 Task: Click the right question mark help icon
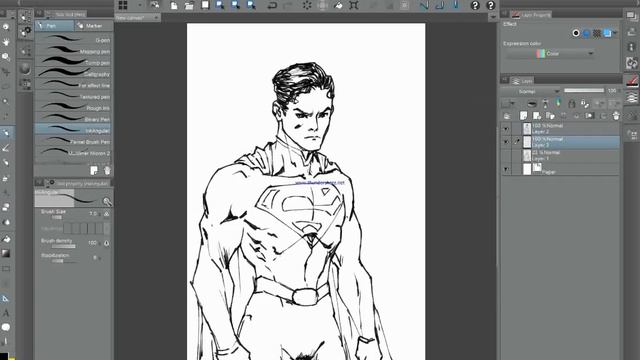tap(491, 5)
